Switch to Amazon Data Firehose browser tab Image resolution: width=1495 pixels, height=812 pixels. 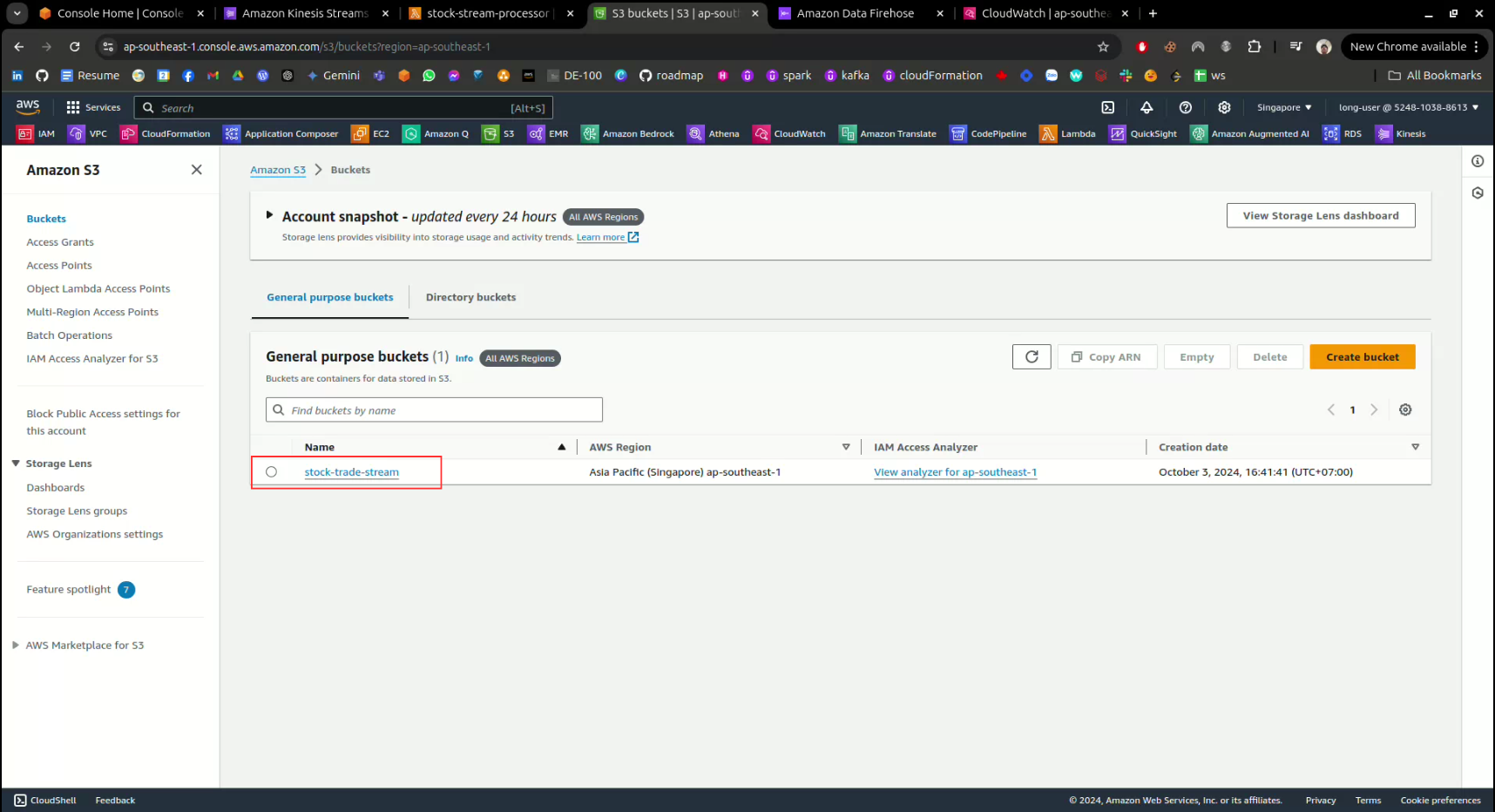tap(854, 13)
